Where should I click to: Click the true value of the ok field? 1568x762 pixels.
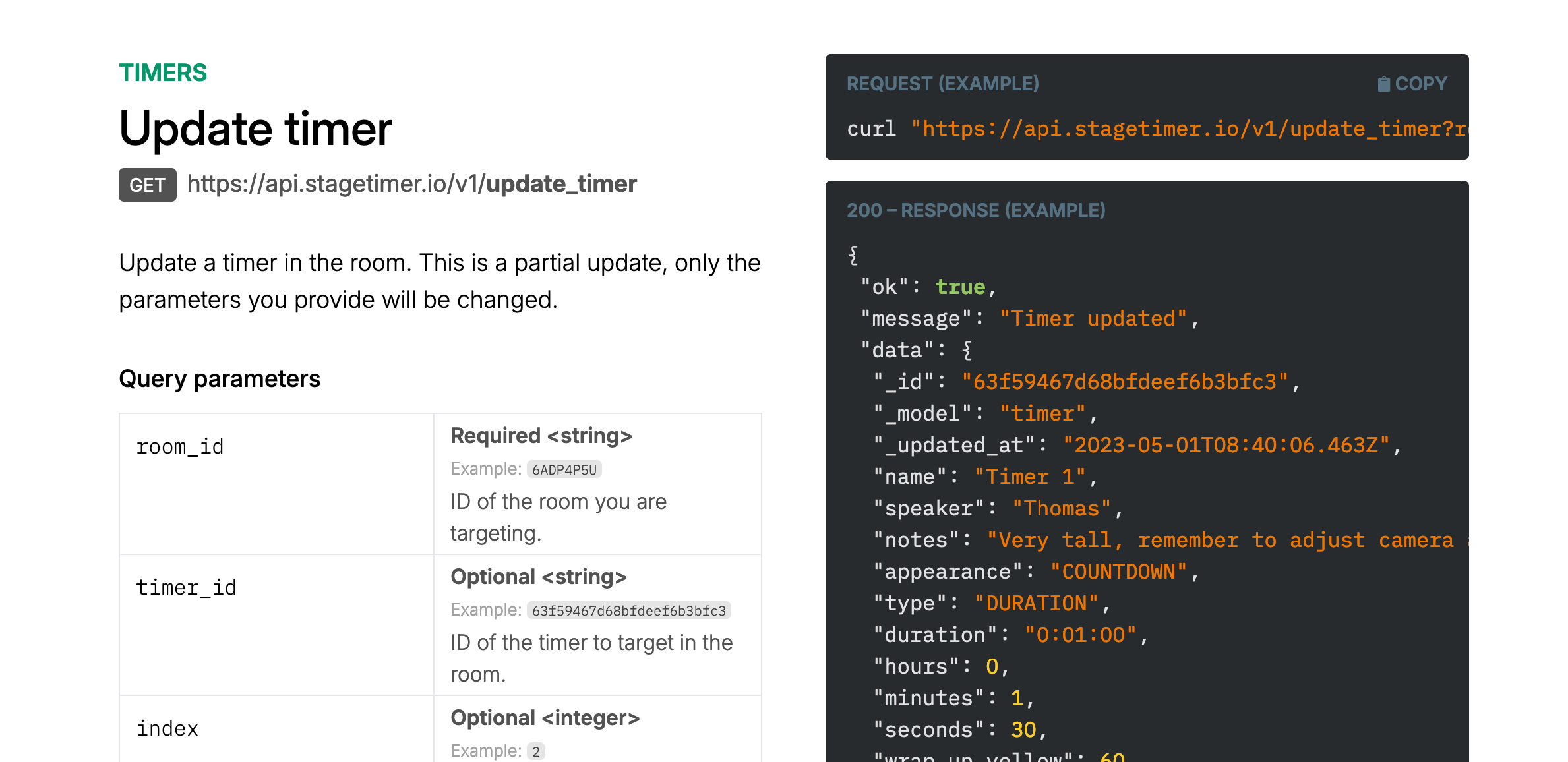click(x=960, y=286)
